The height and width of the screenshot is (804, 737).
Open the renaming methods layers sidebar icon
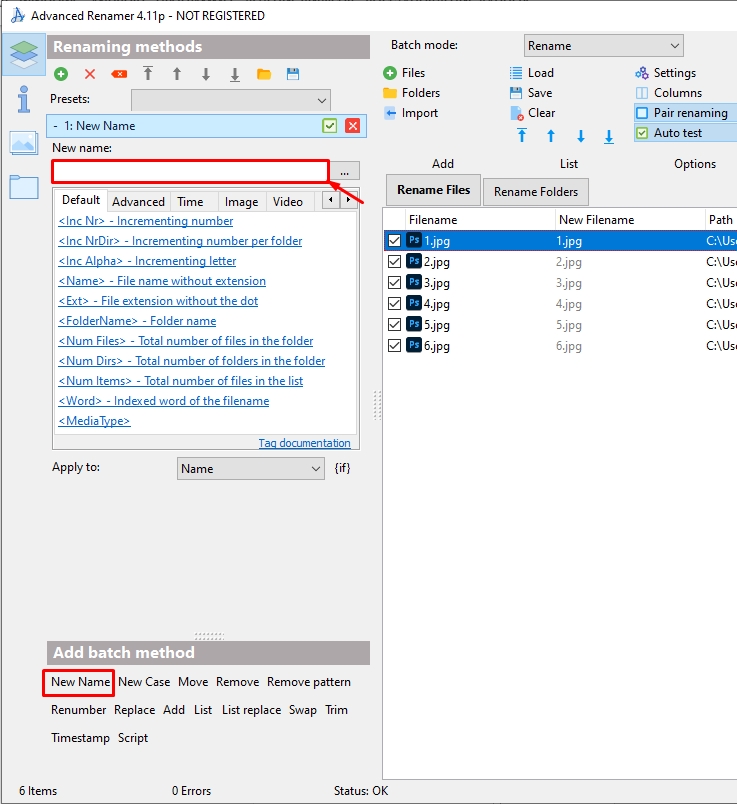click(x=24, y=54)
